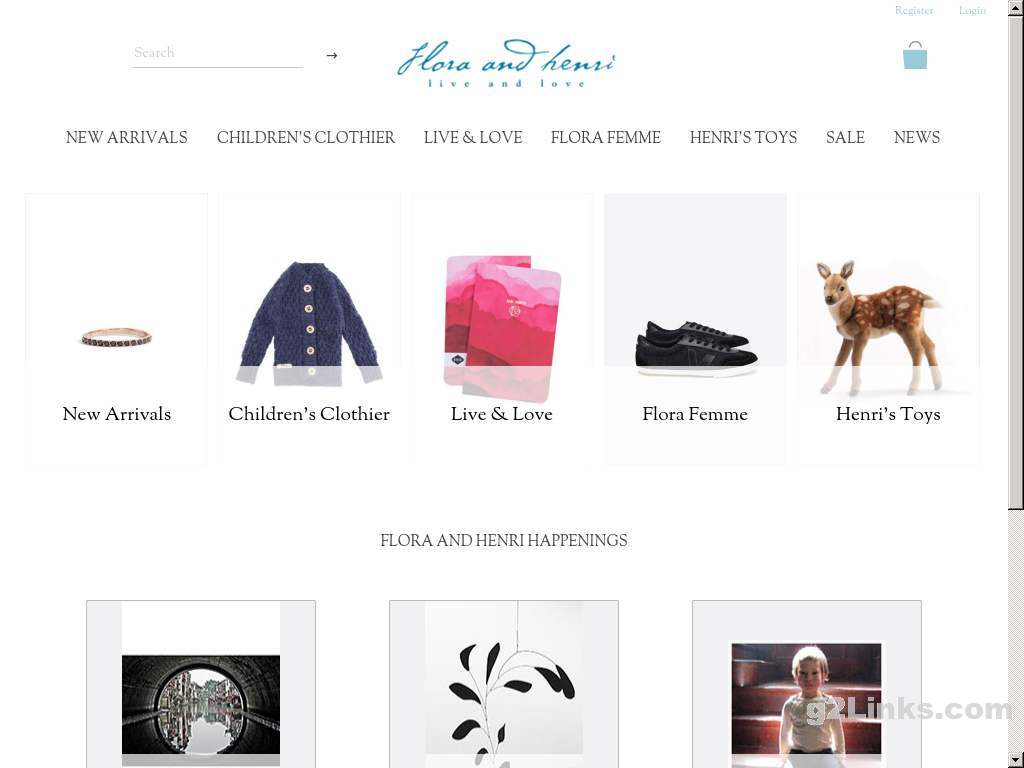Open the NEW ARRIVALS menu item
This screenshot has width=1024, height=768.
pos(127,137)
